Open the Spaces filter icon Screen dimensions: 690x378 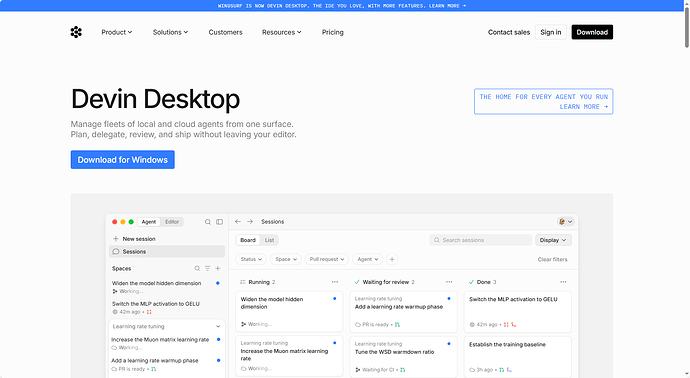[207, 268]
